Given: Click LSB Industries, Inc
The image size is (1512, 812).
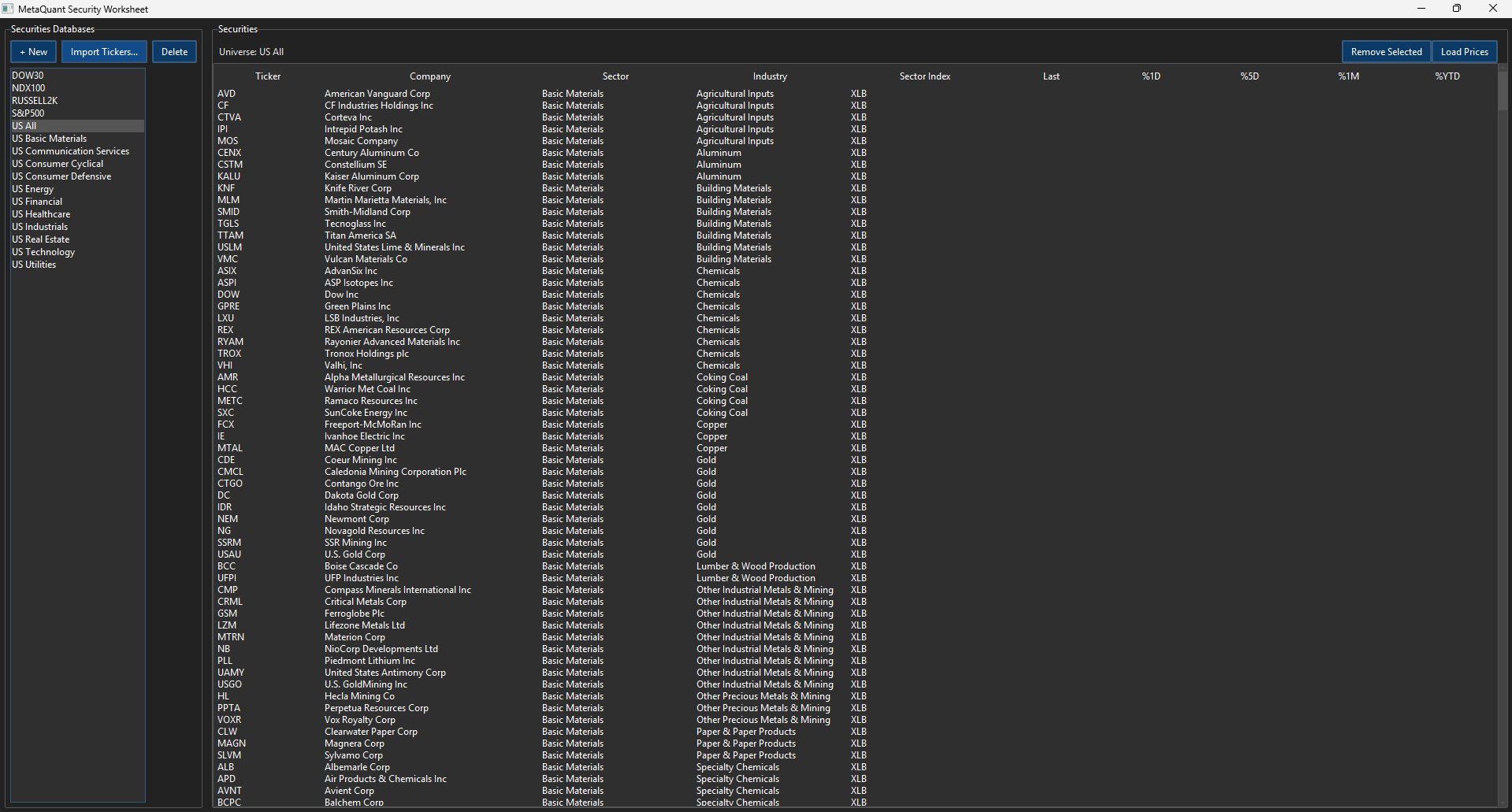Looking at the screenshot, I should tap(362, 318).
